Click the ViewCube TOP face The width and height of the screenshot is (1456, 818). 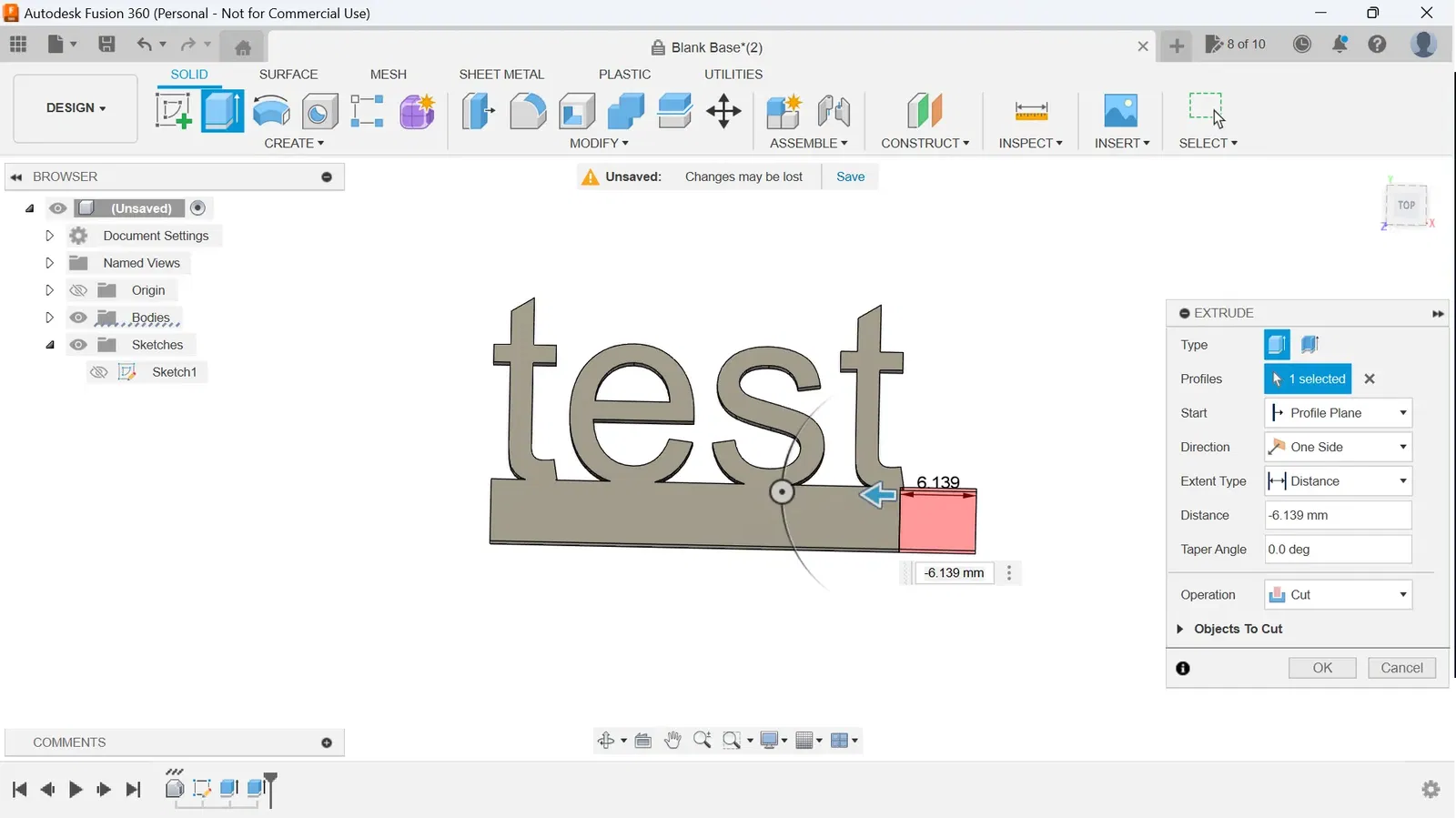click(1406, 206)
